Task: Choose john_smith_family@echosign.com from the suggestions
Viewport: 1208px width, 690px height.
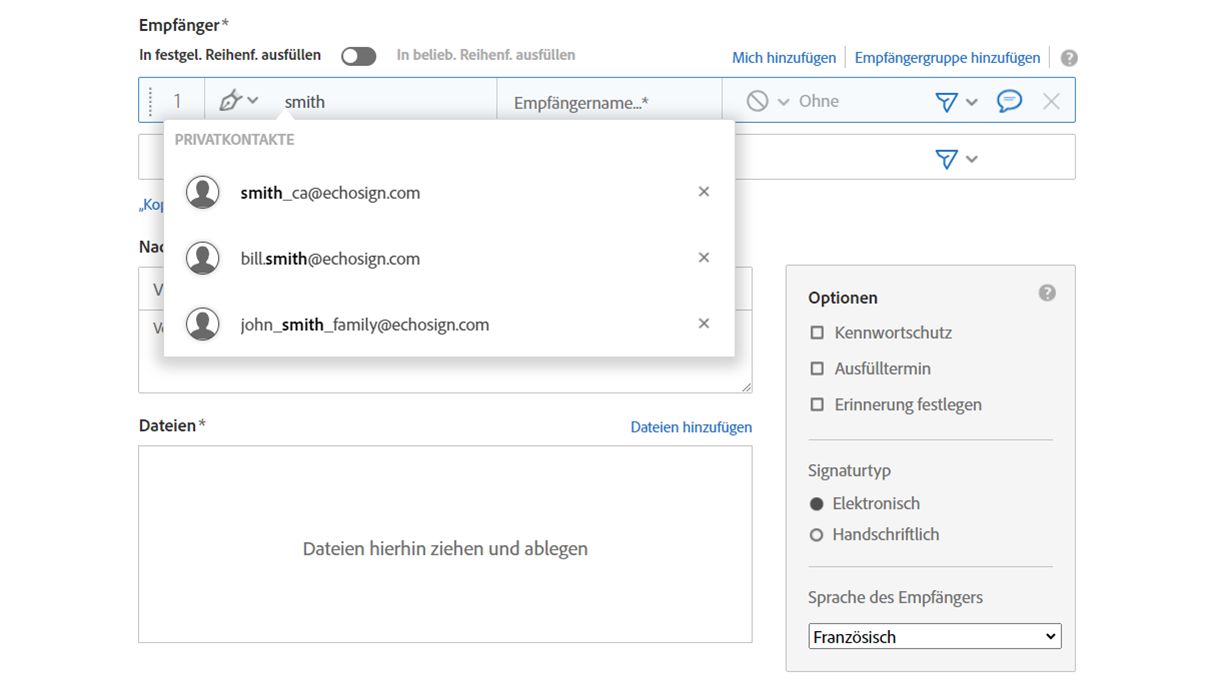Action: click(x=449, y=324)
